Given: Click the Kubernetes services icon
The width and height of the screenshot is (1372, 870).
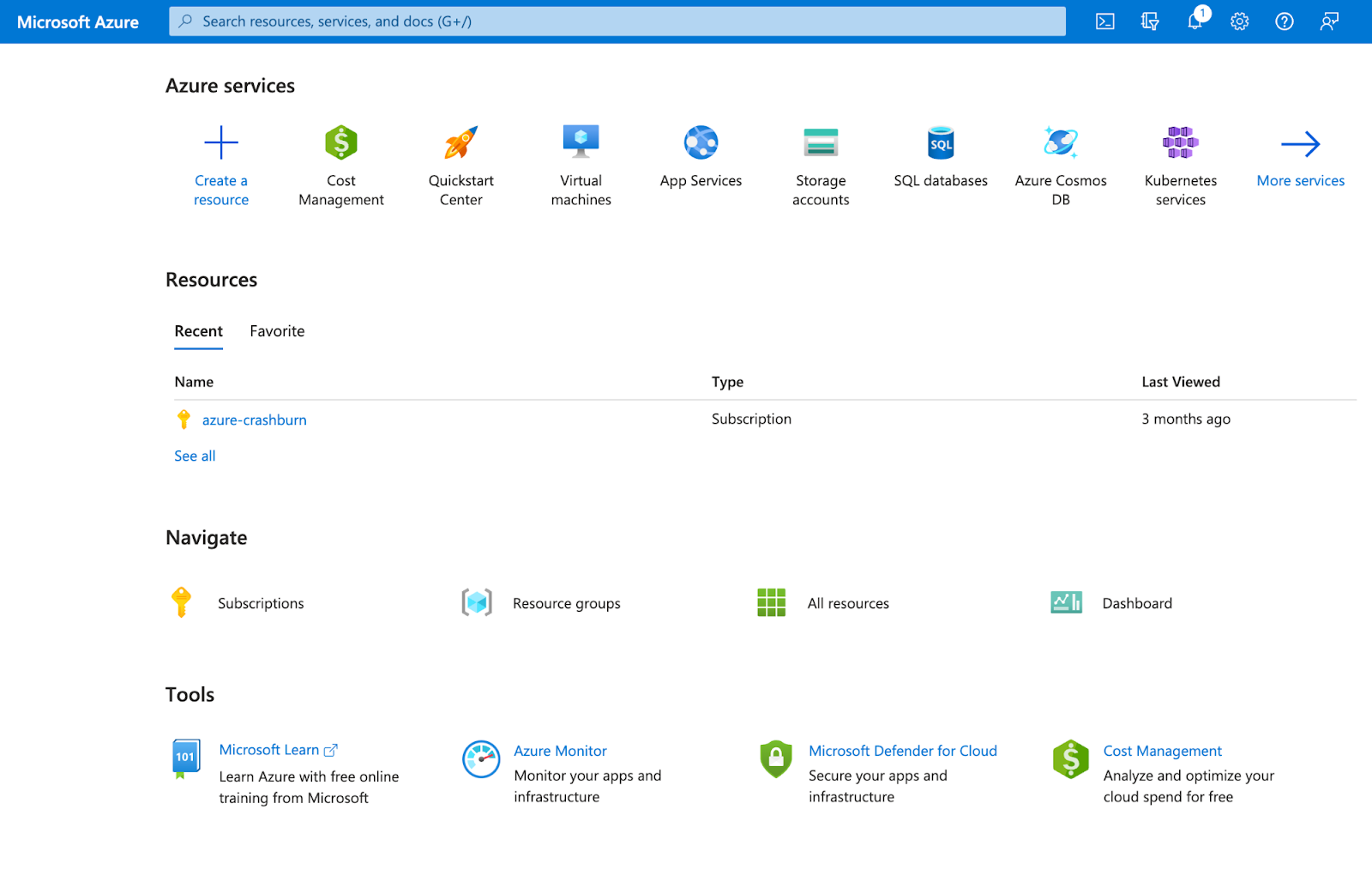Looking at the screenshot, I should click(x=1181, y=142).
